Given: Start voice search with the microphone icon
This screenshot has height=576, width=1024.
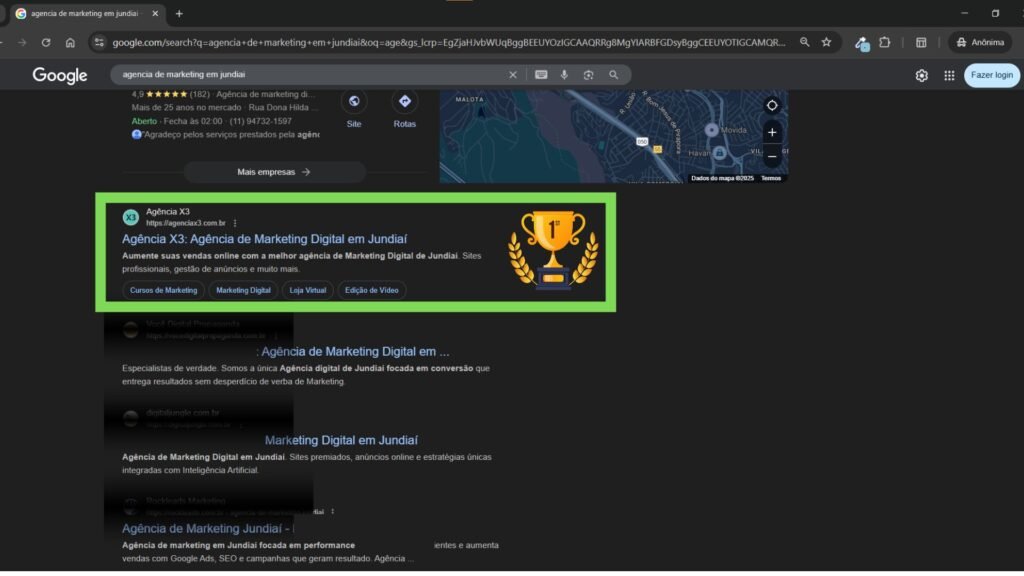Looking at the screenshot, I should pyautogui.click(x=564, y=74).
